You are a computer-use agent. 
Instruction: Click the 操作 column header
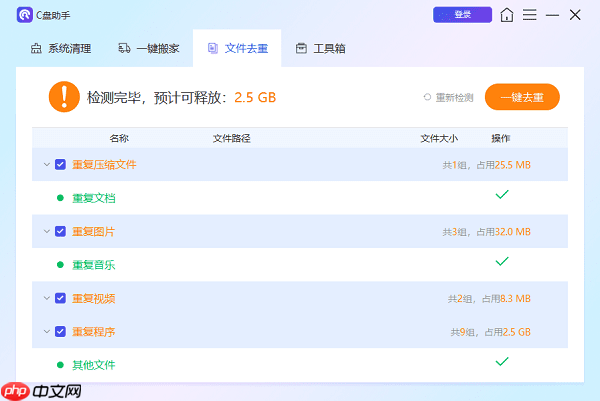[x=501, y=138]
